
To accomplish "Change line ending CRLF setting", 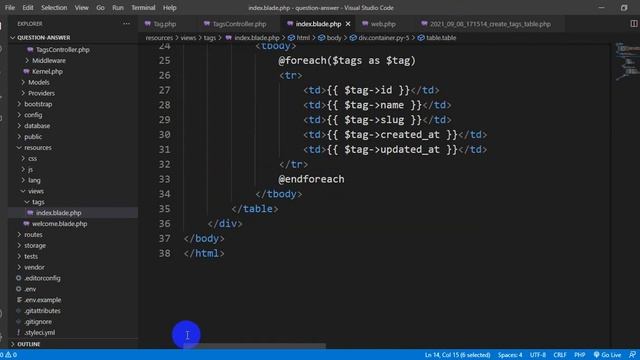I will [560, 355].
